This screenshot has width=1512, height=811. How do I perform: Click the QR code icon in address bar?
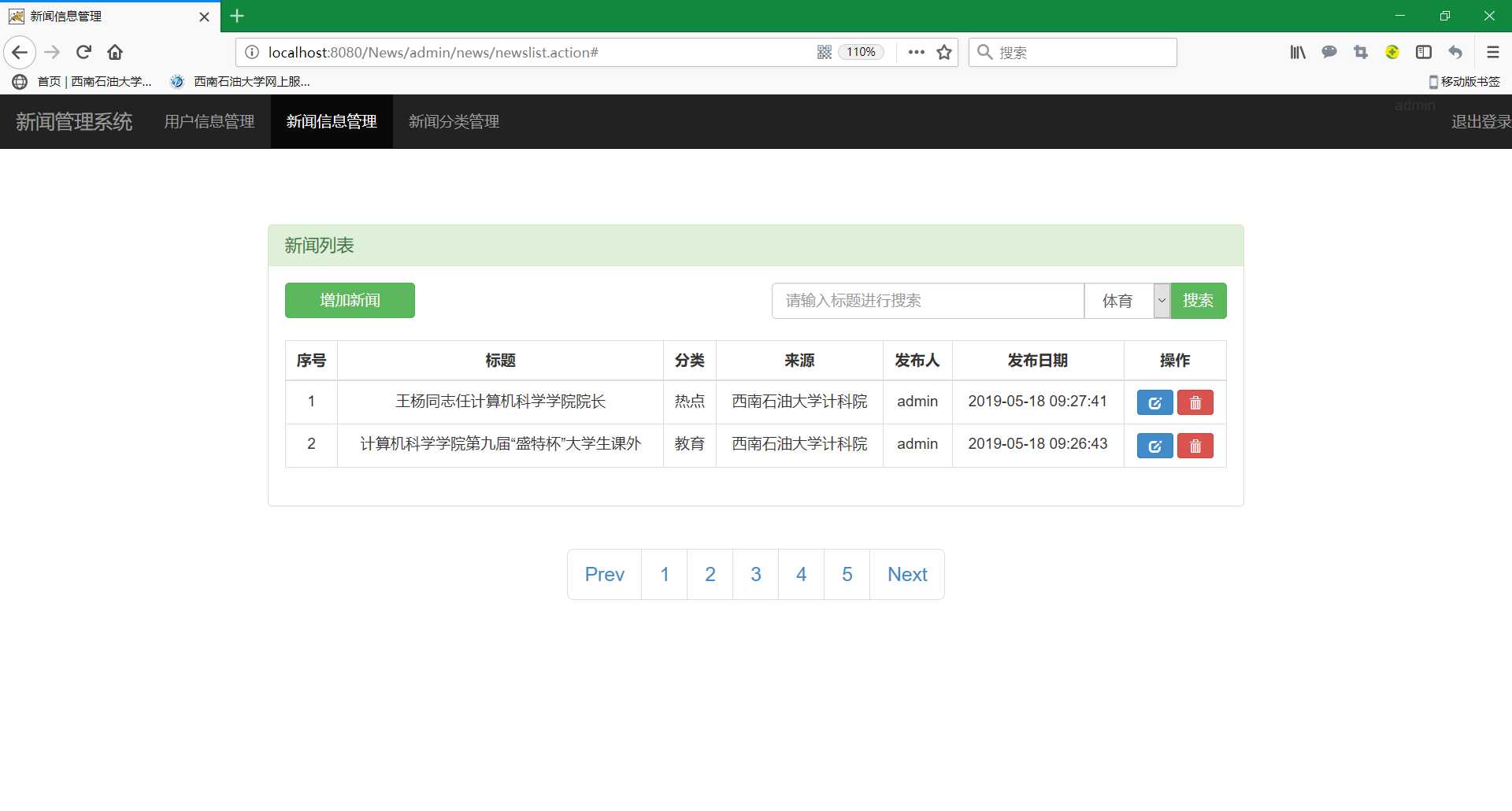825,53
